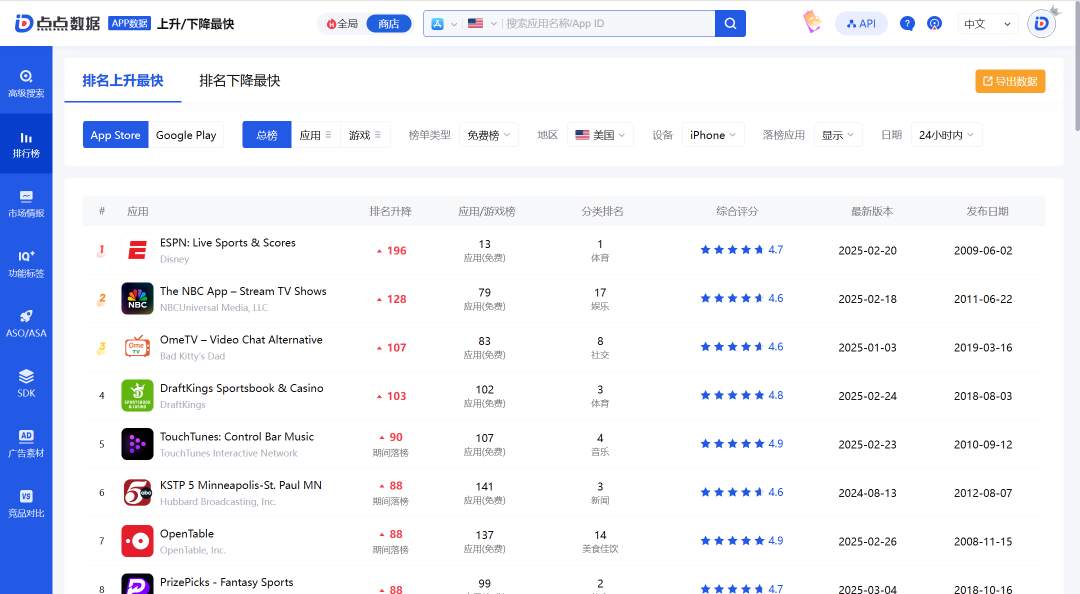
Task: Open the SDK sidebar item
Action: [26, 384]
